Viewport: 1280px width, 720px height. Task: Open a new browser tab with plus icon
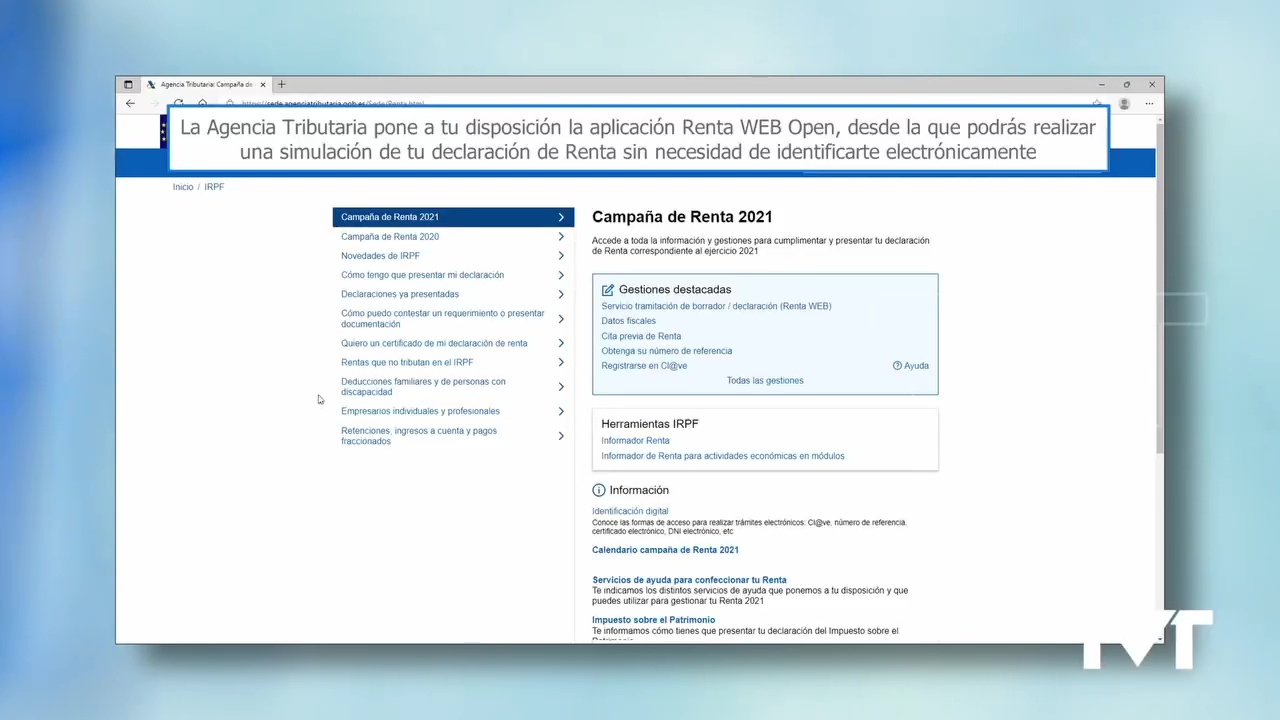coord(281,84)
